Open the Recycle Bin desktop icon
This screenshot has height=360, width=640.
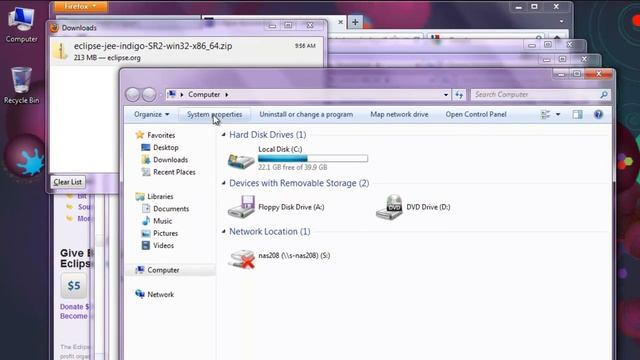21,85
